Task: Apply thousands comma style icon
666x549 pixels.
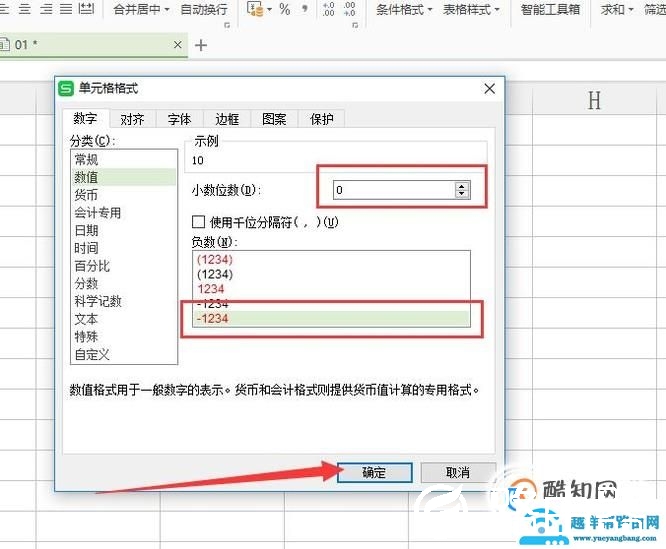Action: [x=305, y=8]
